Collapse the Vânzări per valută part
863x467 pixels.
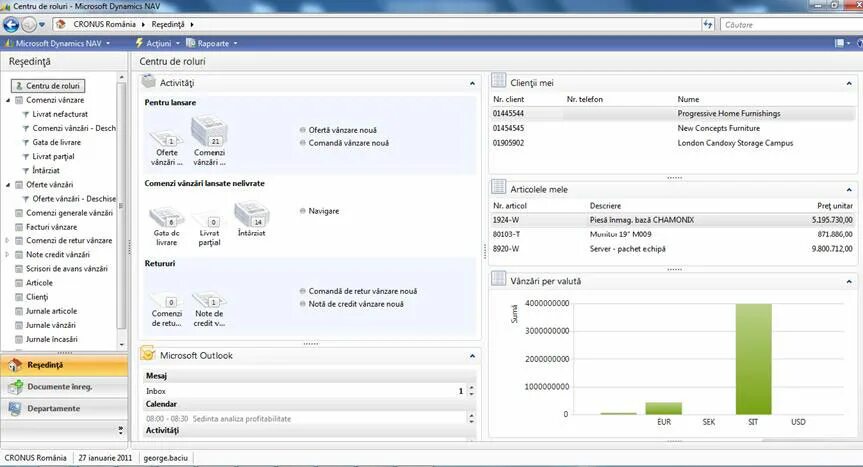(849, 282)
